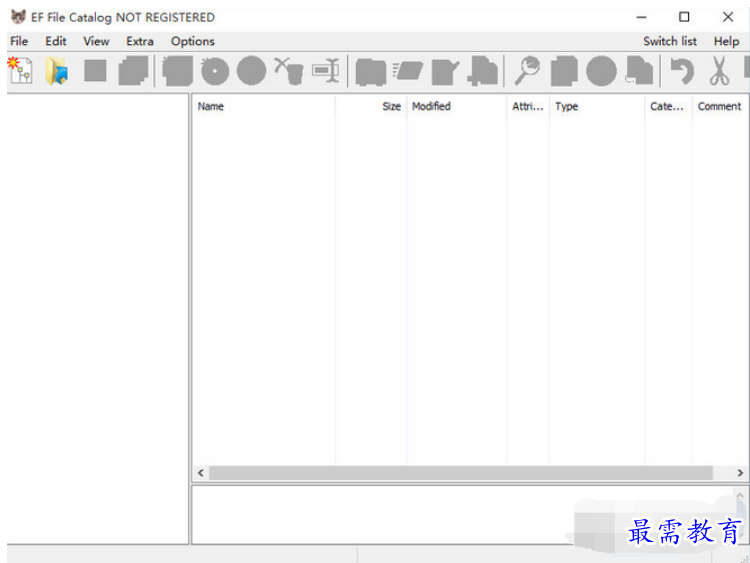The image size is (750, 563).
Task: Sort by the Cate... column header
Action: 669,106
